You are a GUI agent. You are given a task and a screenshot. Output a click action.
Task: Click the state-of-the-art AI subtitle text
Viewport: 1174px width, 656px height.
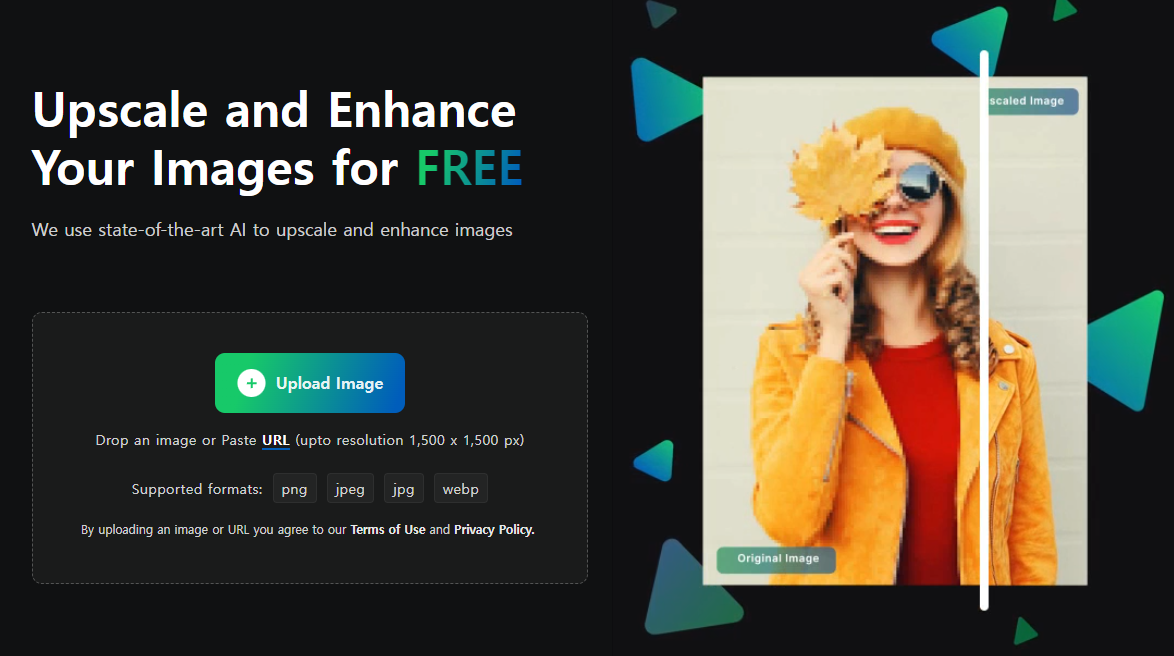pos(272,230)
